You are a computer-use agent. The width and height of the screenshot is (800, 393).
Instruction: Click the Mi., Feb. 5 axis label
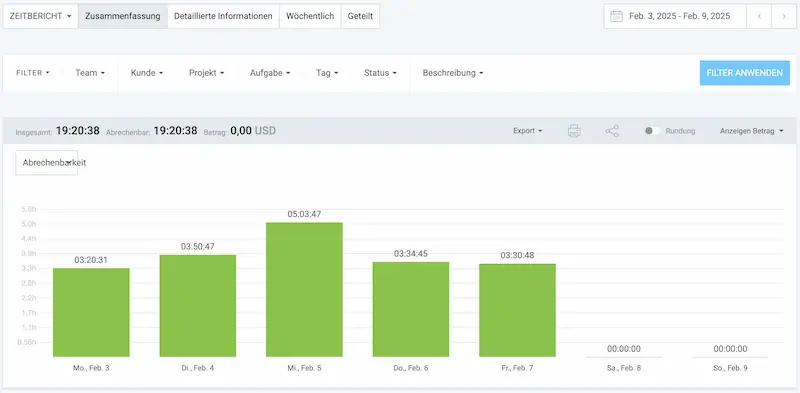click(x=304, y=368)
